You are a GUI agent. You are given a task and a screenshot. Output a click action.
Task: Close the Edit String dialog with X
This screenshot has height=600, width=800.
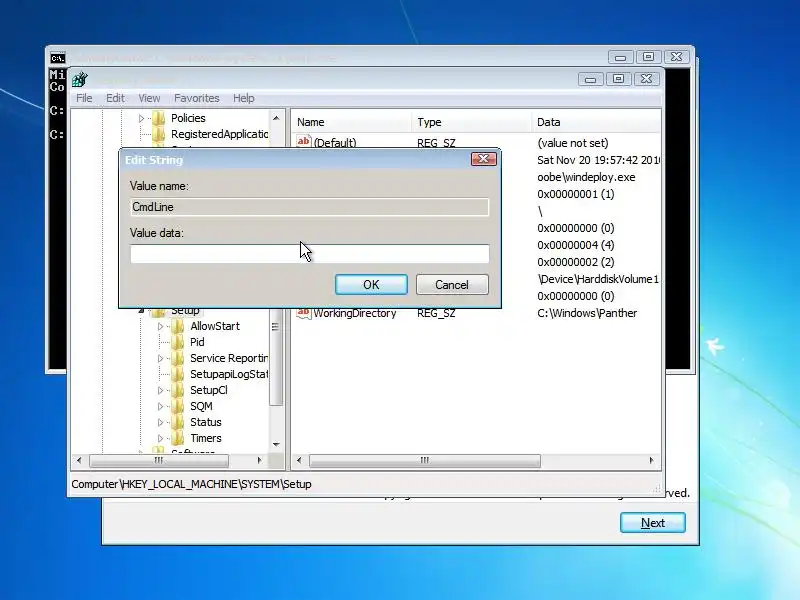pos(483,159)
